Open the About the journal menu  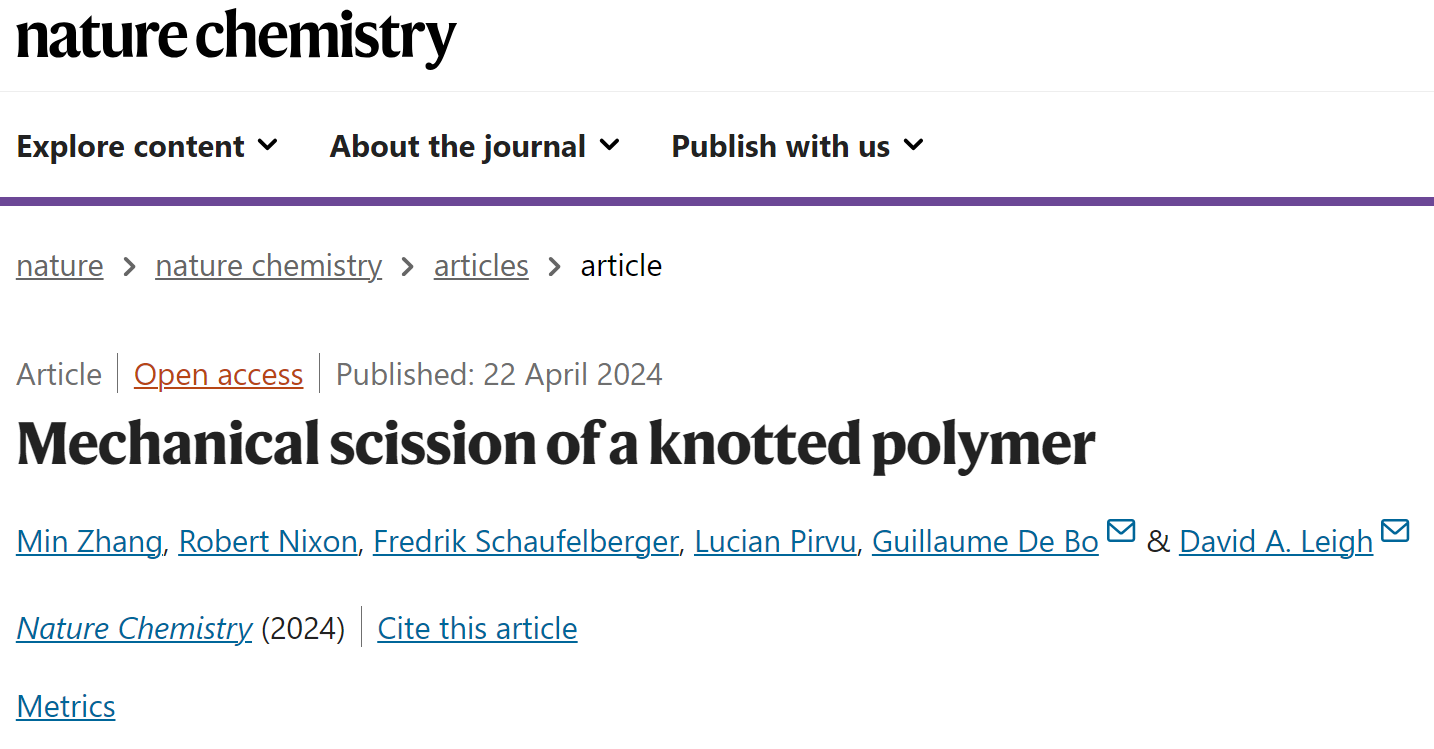coord(475,146)
